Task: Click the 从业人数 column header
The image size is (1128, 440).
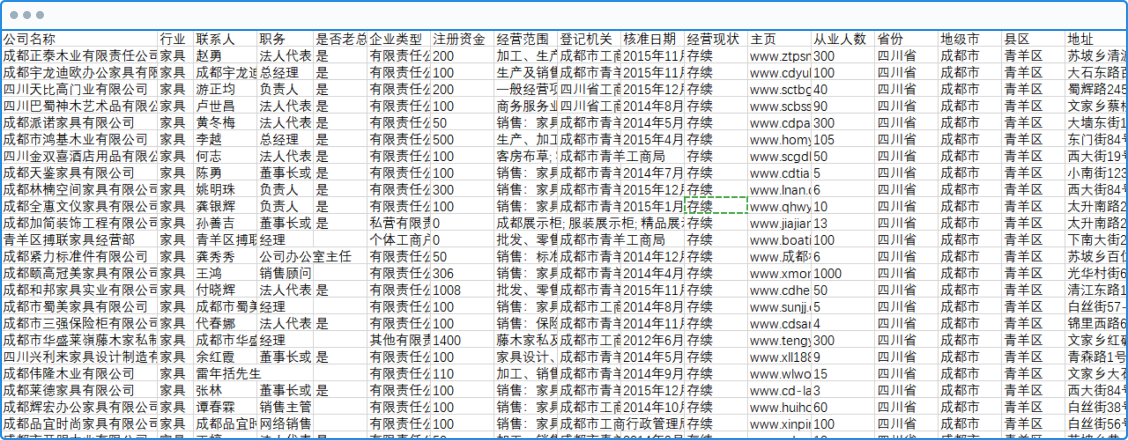Action: [842, 39]
